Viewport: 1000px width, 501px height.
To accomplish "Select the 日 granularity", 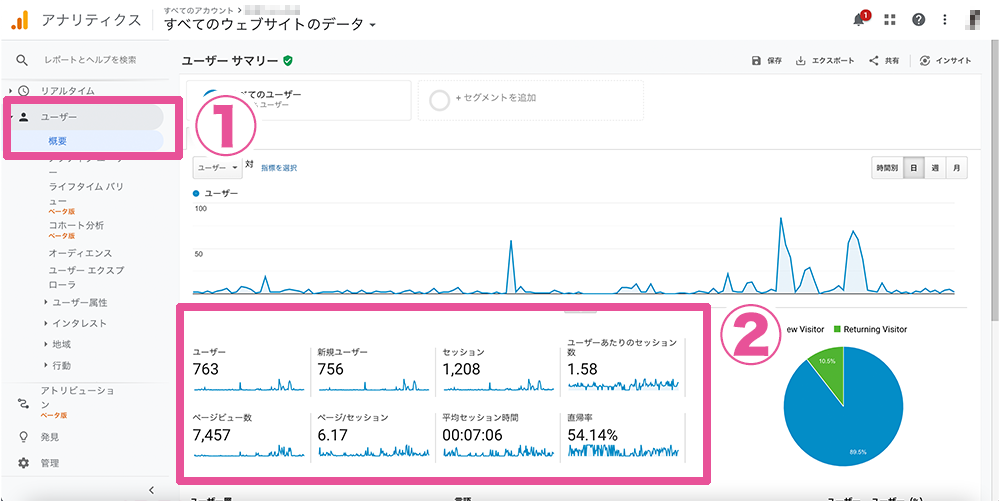I will tap(913, 168).
